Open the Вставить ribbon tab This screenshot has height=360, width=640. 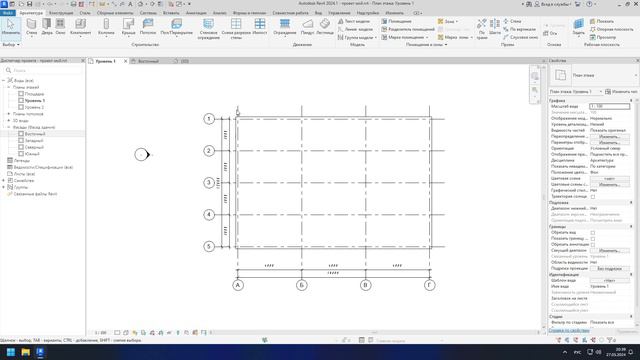click(171, 13)
